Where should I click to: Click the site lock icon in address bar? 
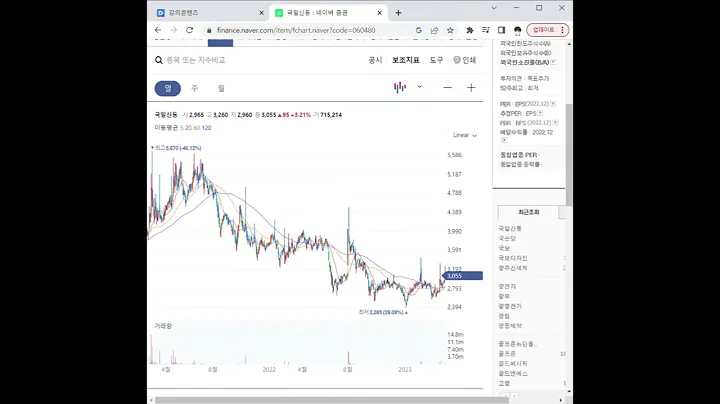point(209,30)
